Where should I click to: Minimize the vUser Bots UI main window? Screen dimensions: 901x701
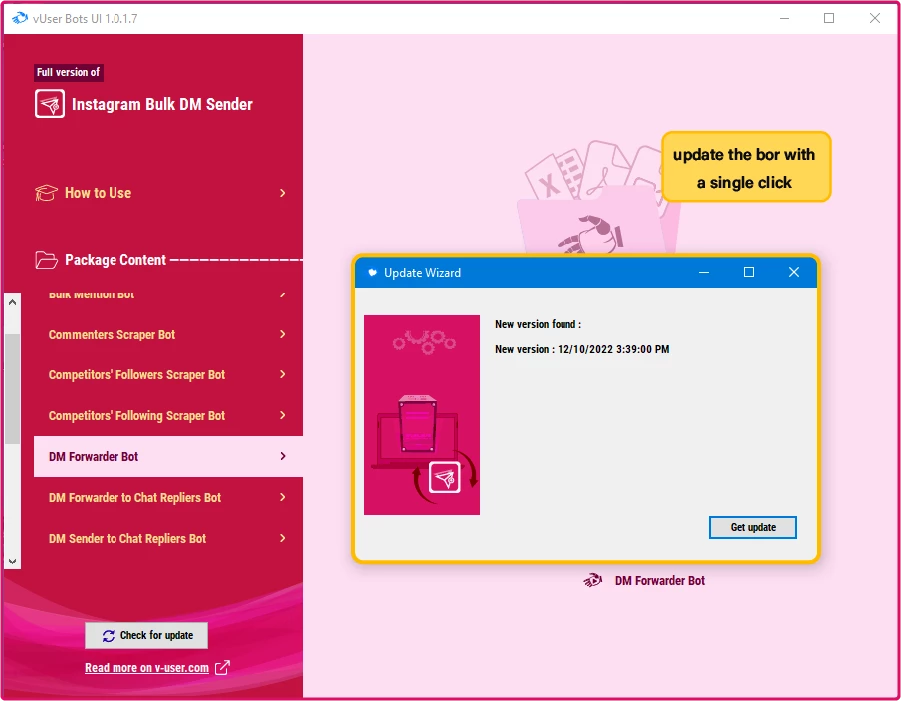coord(784,18)
